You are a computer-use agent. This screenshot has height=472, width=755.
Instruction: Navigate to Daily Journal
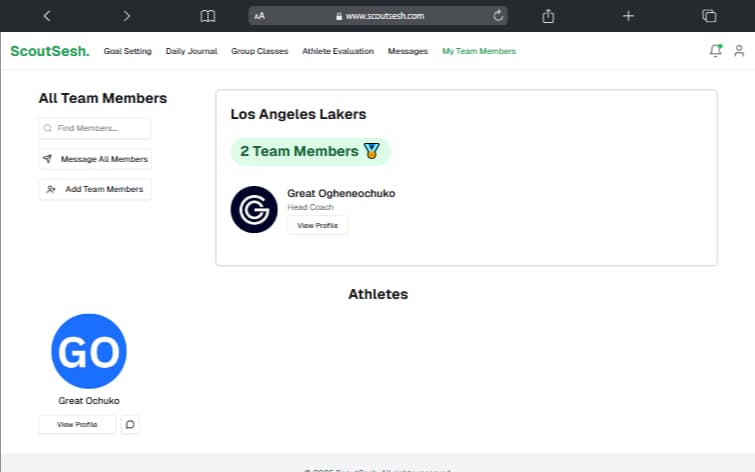(191, 51)
